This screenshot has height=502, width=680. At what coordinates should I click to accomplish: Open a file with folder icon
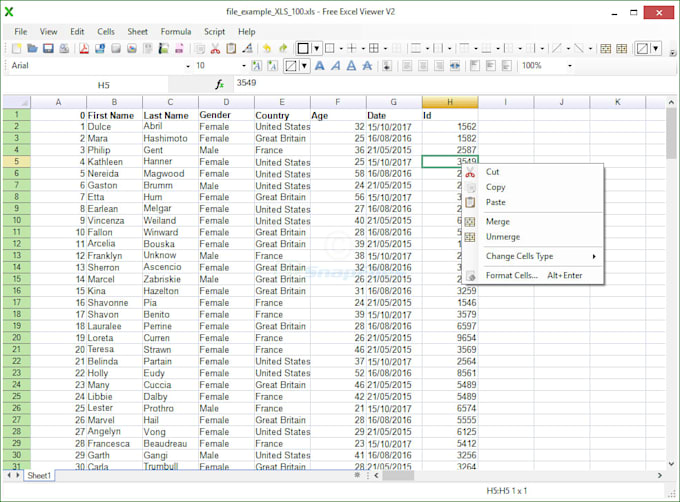[32, 49]
